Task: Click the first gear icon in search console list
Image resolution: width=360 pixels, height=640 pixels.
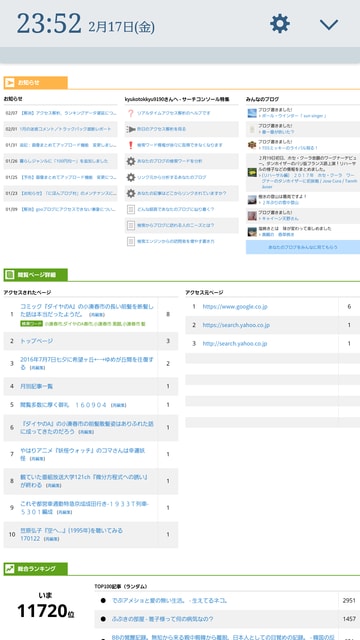Action: point(131,161)
